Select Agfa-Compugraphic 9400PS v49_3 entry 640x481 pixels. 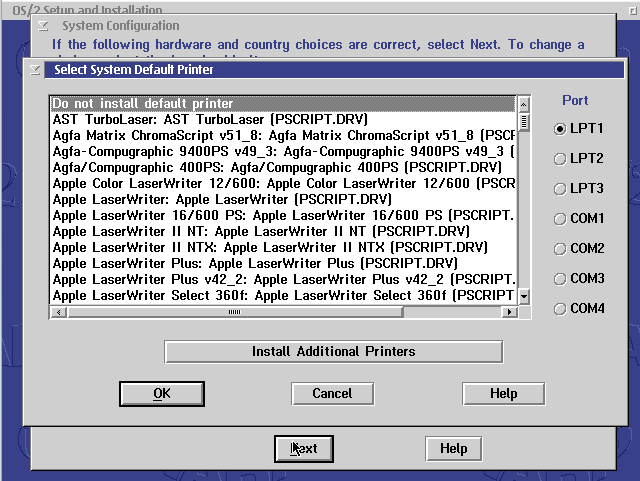tap(282, 151)
